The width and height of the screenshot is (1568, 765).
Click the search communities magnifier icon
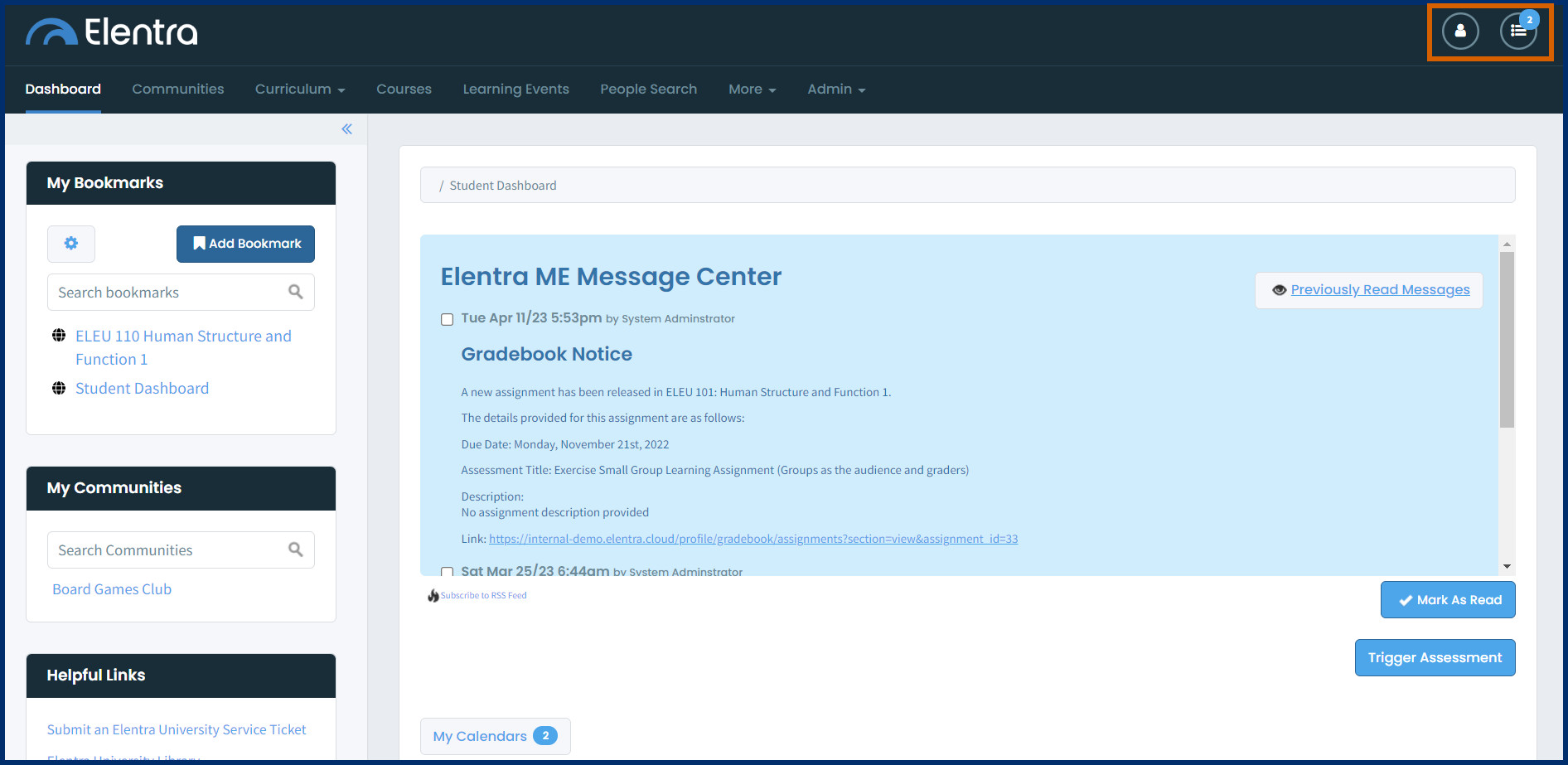pos(295,550)
